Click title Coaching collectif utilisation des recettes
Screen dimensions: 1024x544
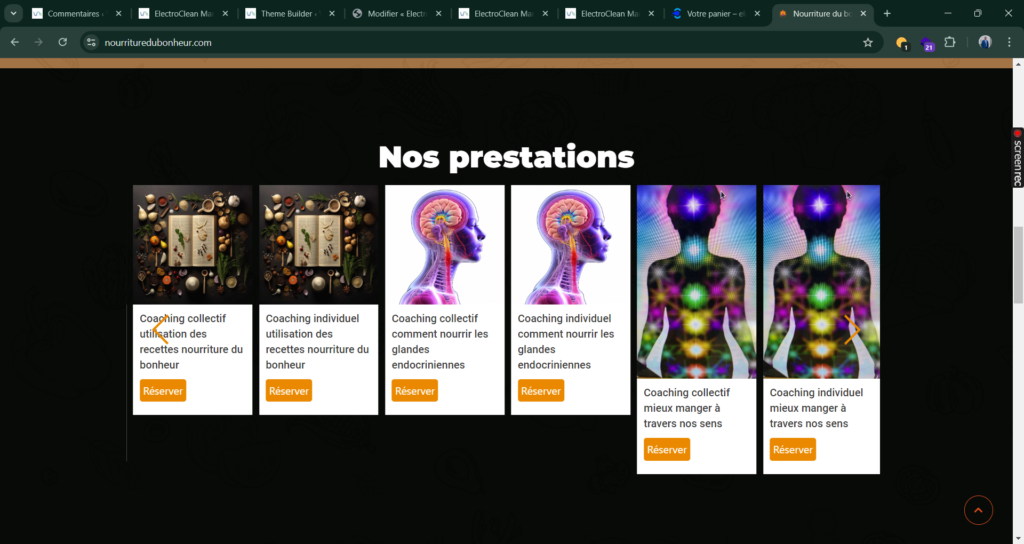pyautogui.click(x=191, y=342)
